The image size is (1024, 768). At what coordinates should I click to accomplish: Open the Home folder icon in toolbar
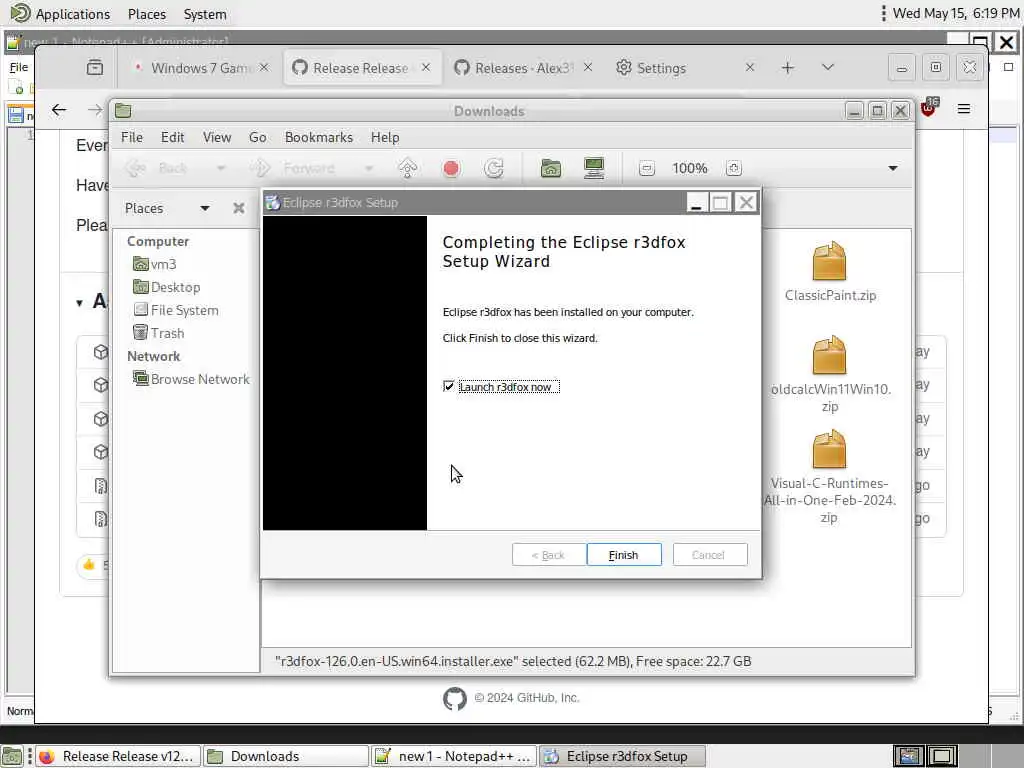(x=551, y=168)
